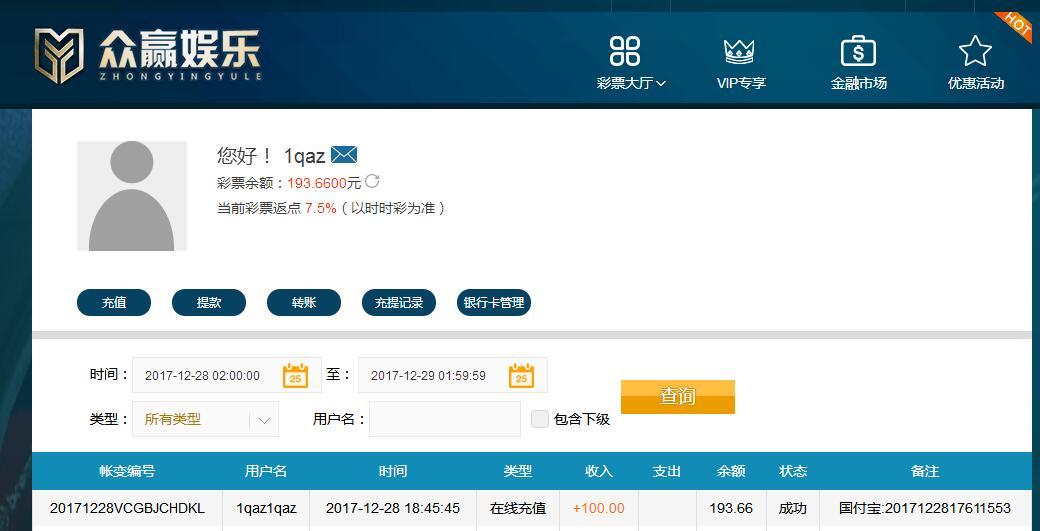Open the start time calendar icon

pyautogui.click(x=296, y=375)
